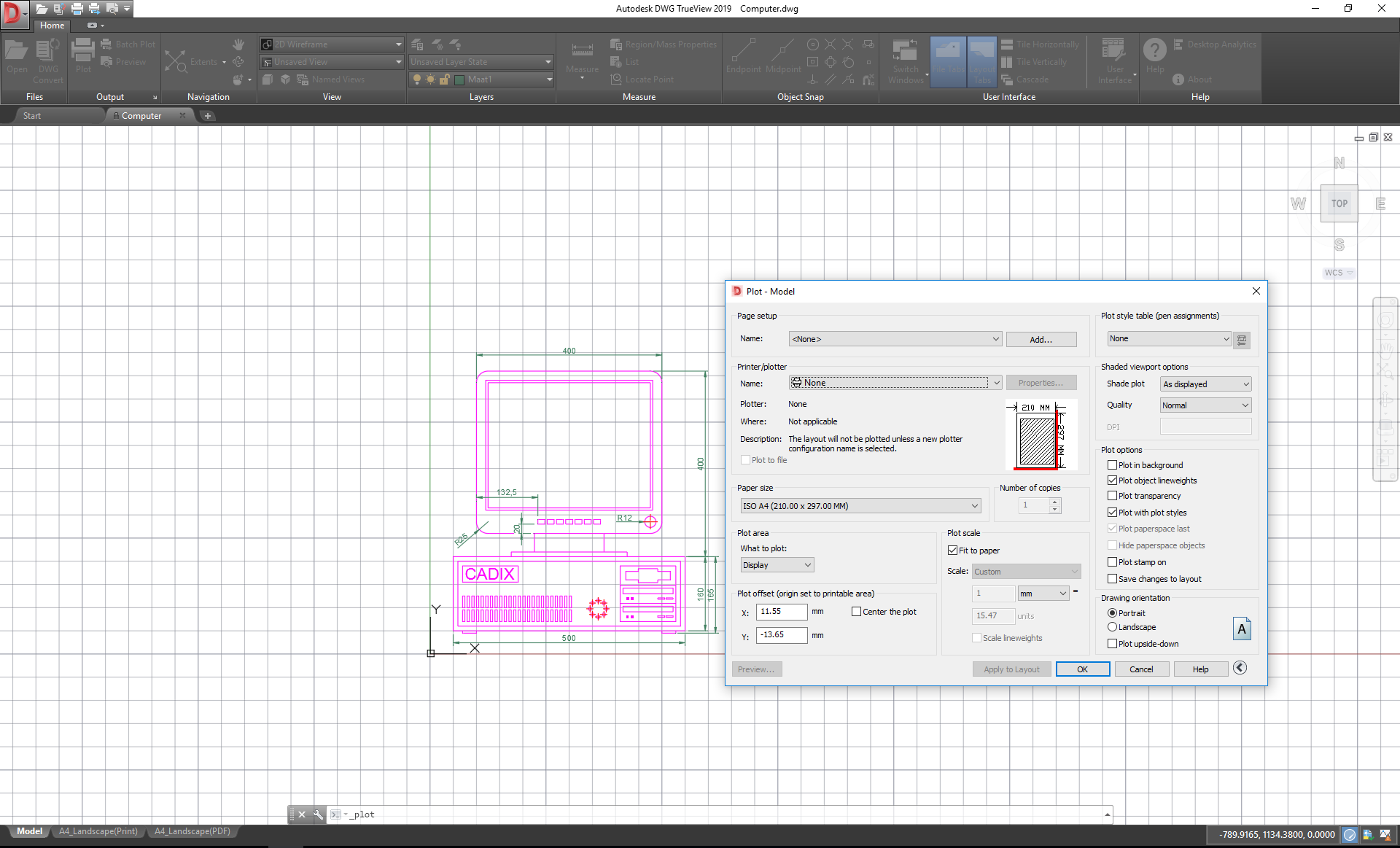Expand the Shade plot dropdown
Screen dimensions: 1400x848
coord(1206,384)
